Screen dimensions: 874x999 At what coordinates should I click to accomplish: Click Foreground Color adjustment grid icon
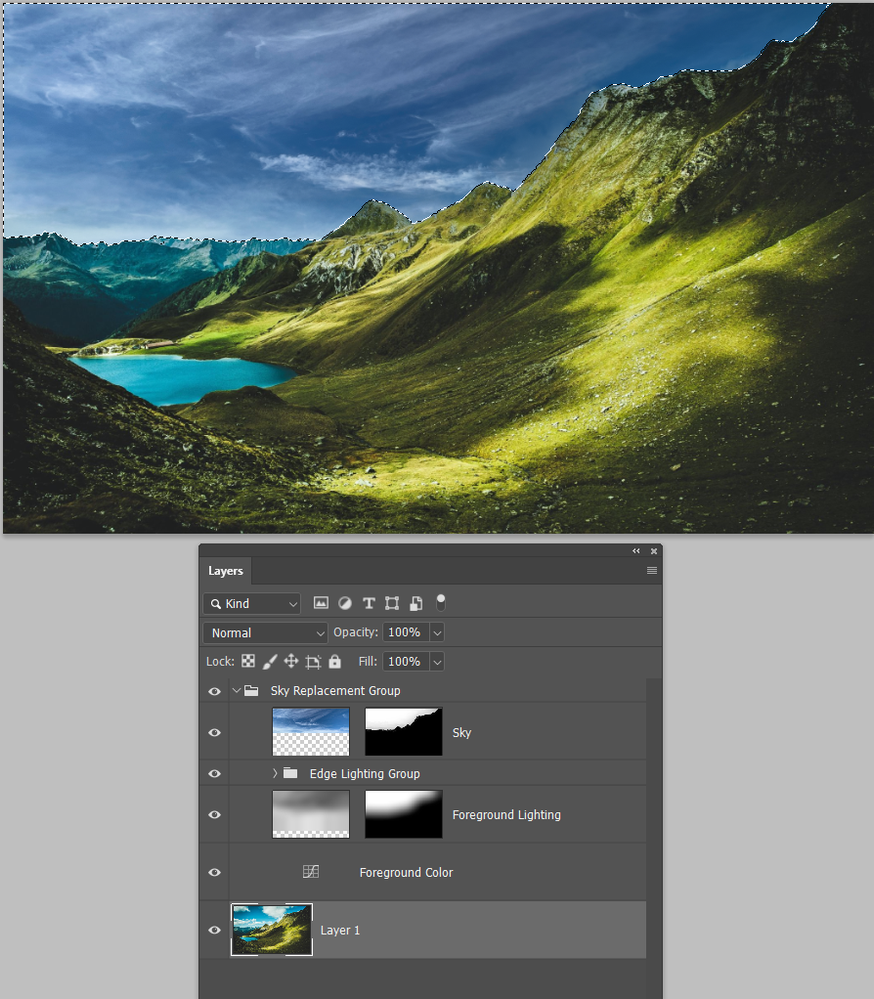coord(311,872)
